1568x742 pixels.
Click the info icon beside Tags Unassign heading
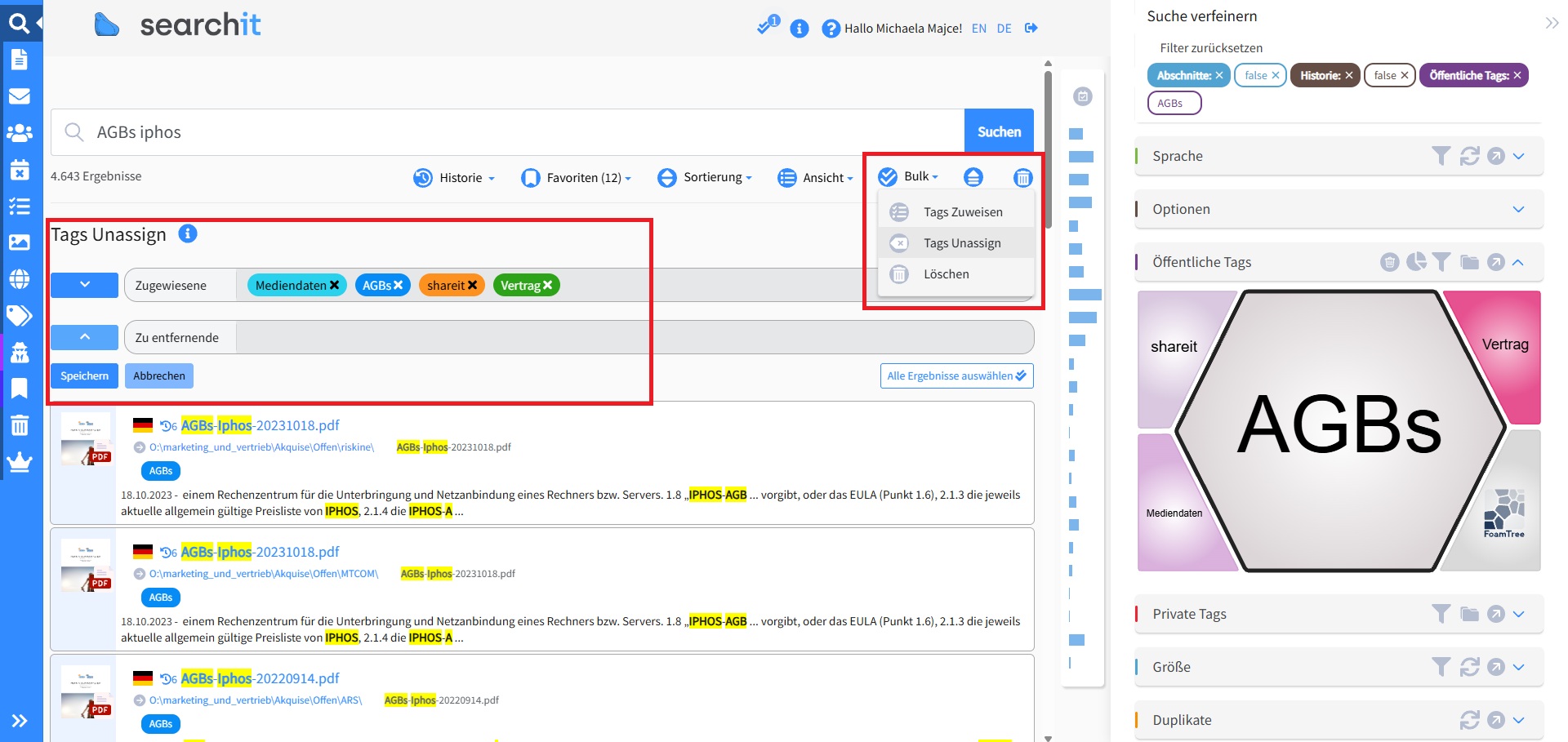[x=188, y=234]
